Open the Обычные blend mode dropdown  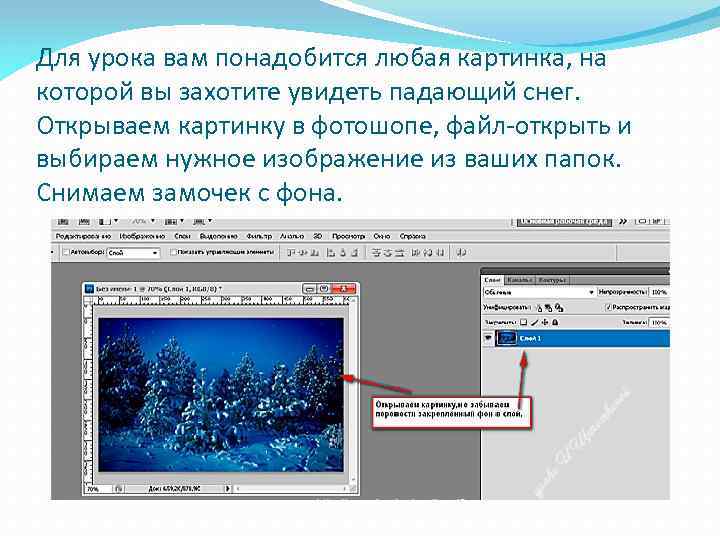539,292
